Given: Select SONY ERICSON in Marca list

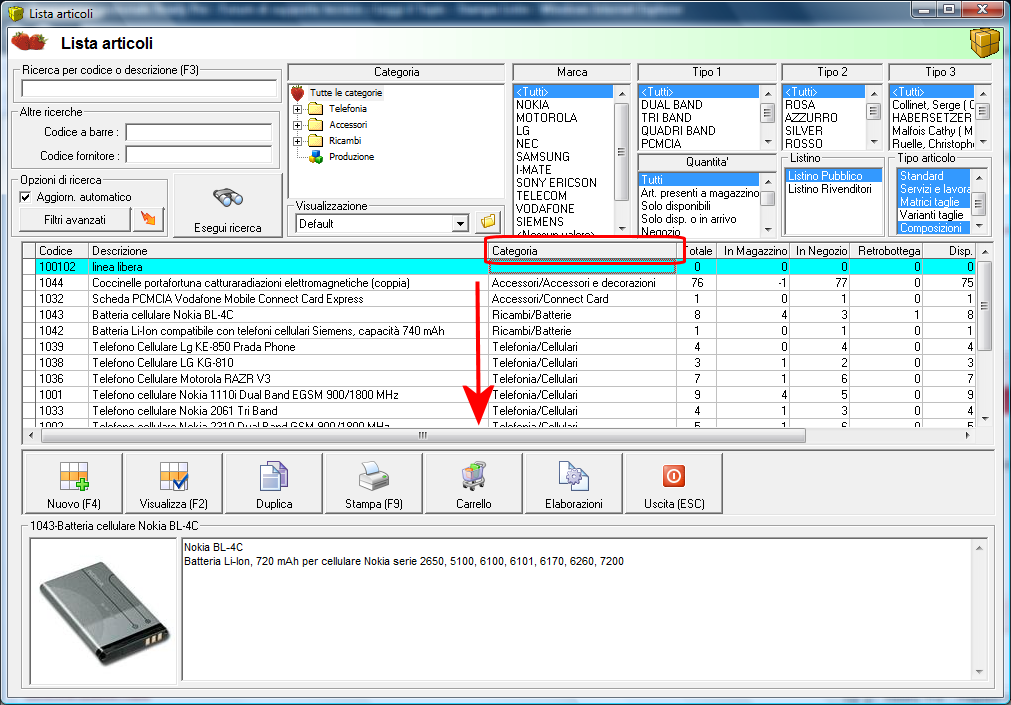Looking at the screenshot, I should click(x=564, y=183).
